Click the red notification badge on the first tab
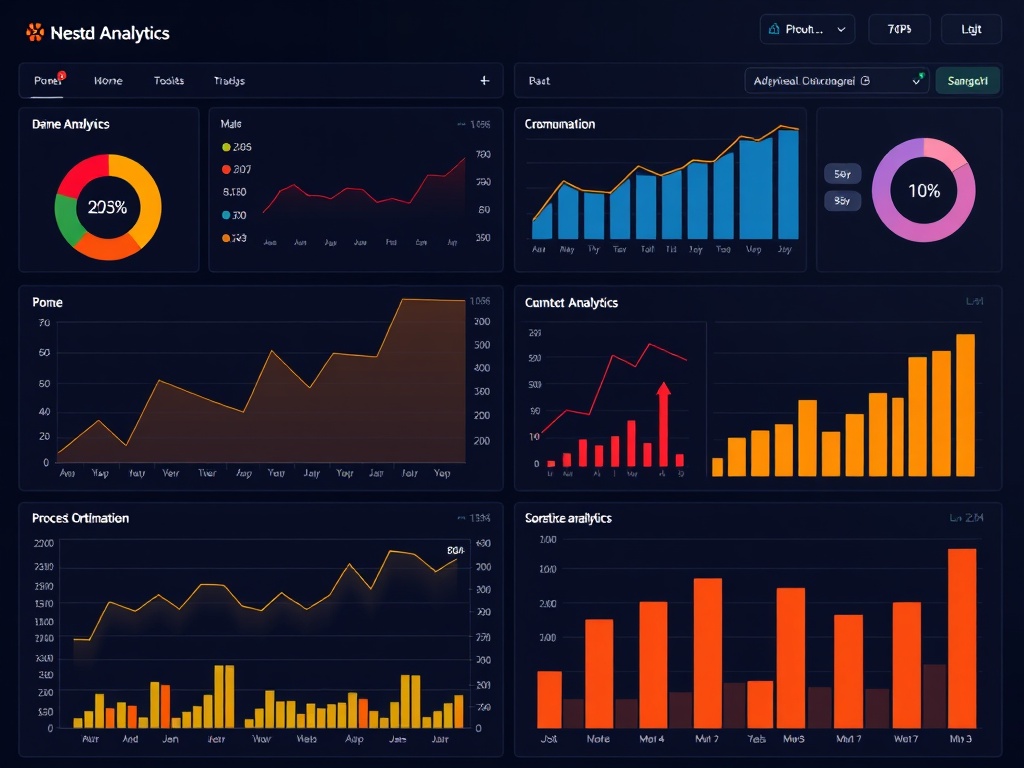The width and height of the screenshot is (1024, 768). [62, 75]
